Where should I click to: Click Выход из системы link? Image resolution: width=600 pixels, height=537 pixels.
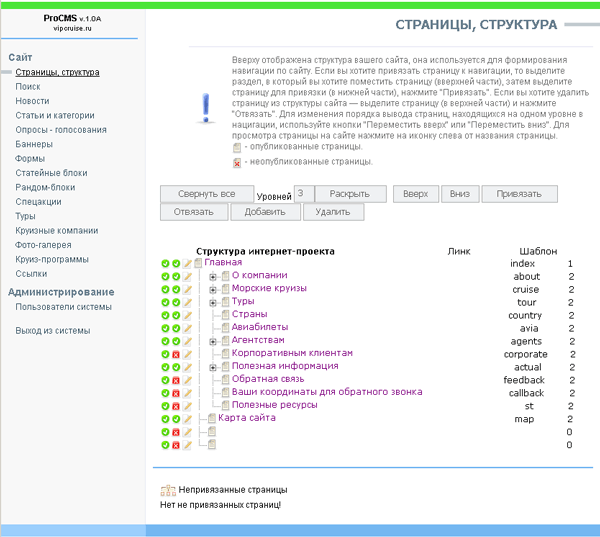click(53, 331)
